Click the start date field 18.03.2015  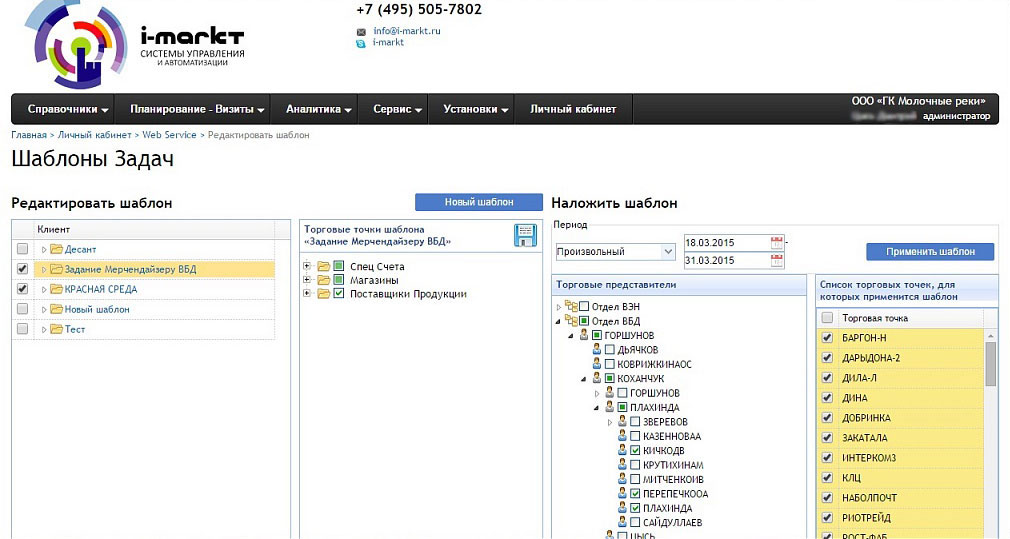pos(727,243)
